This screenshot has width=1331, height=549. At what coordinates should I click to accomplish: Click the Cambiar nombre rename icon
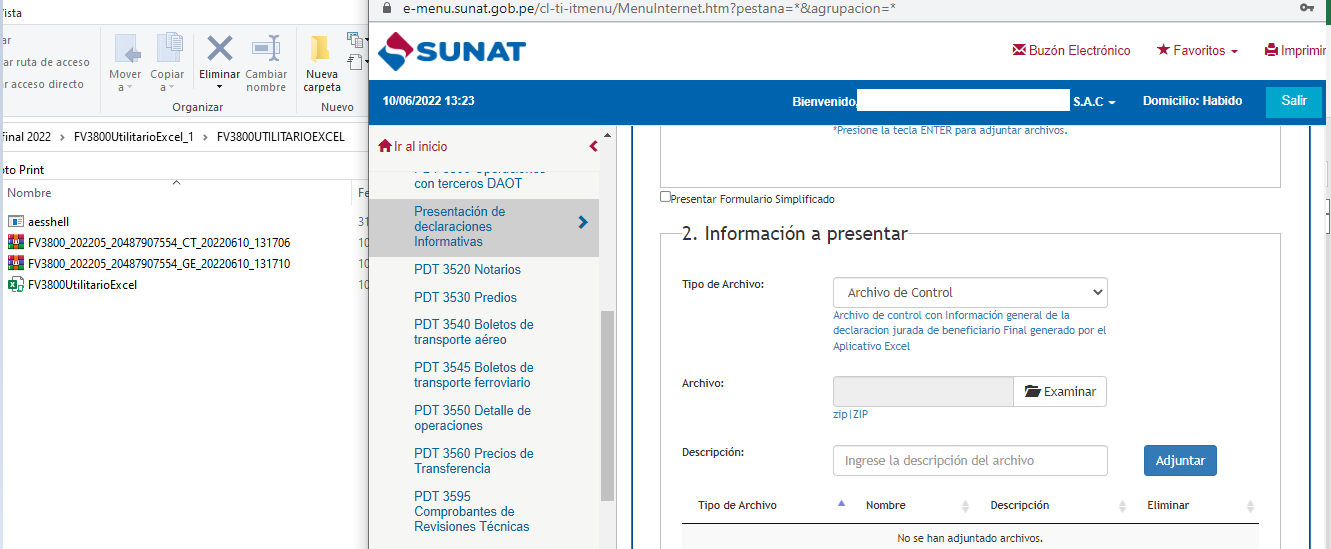(266, 48)
